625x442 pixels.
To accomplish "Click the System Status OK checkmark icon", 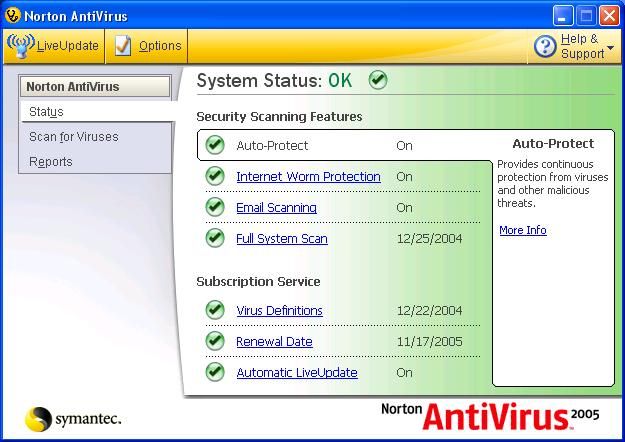I will [378, 80].
